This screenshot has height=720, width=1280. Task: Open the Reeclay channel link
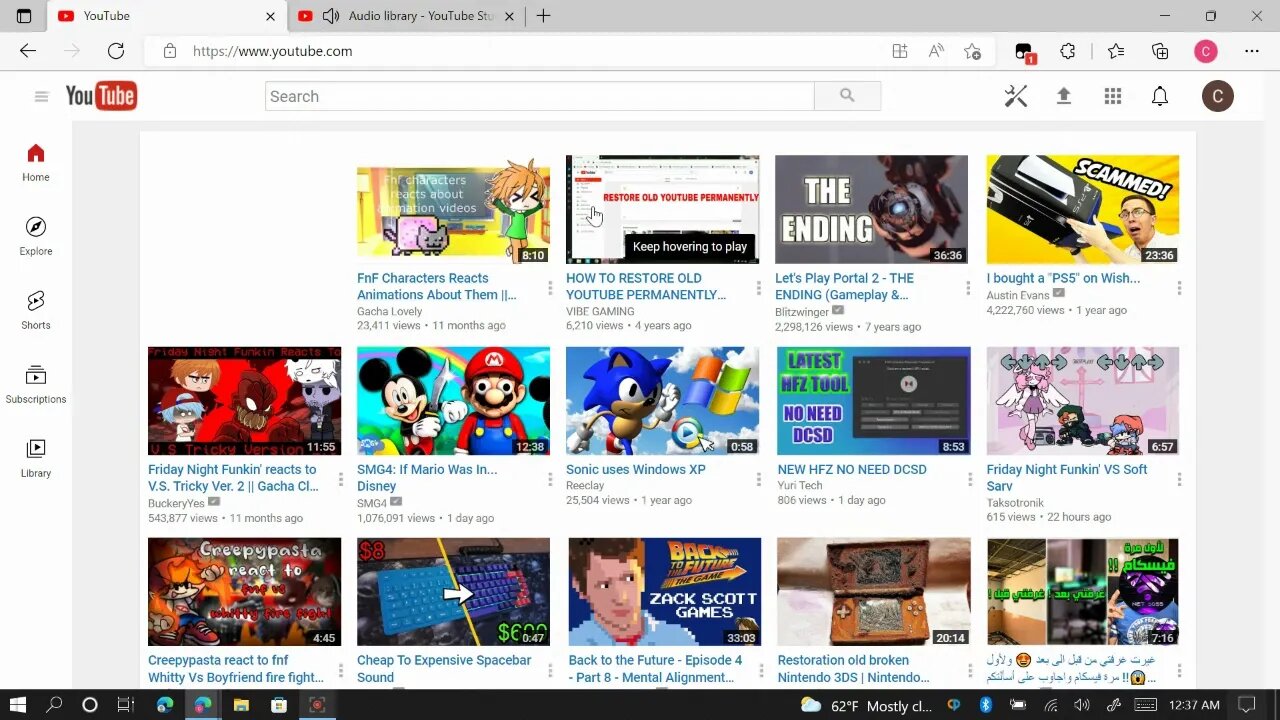pyautogui.click(x=585, y=485)
